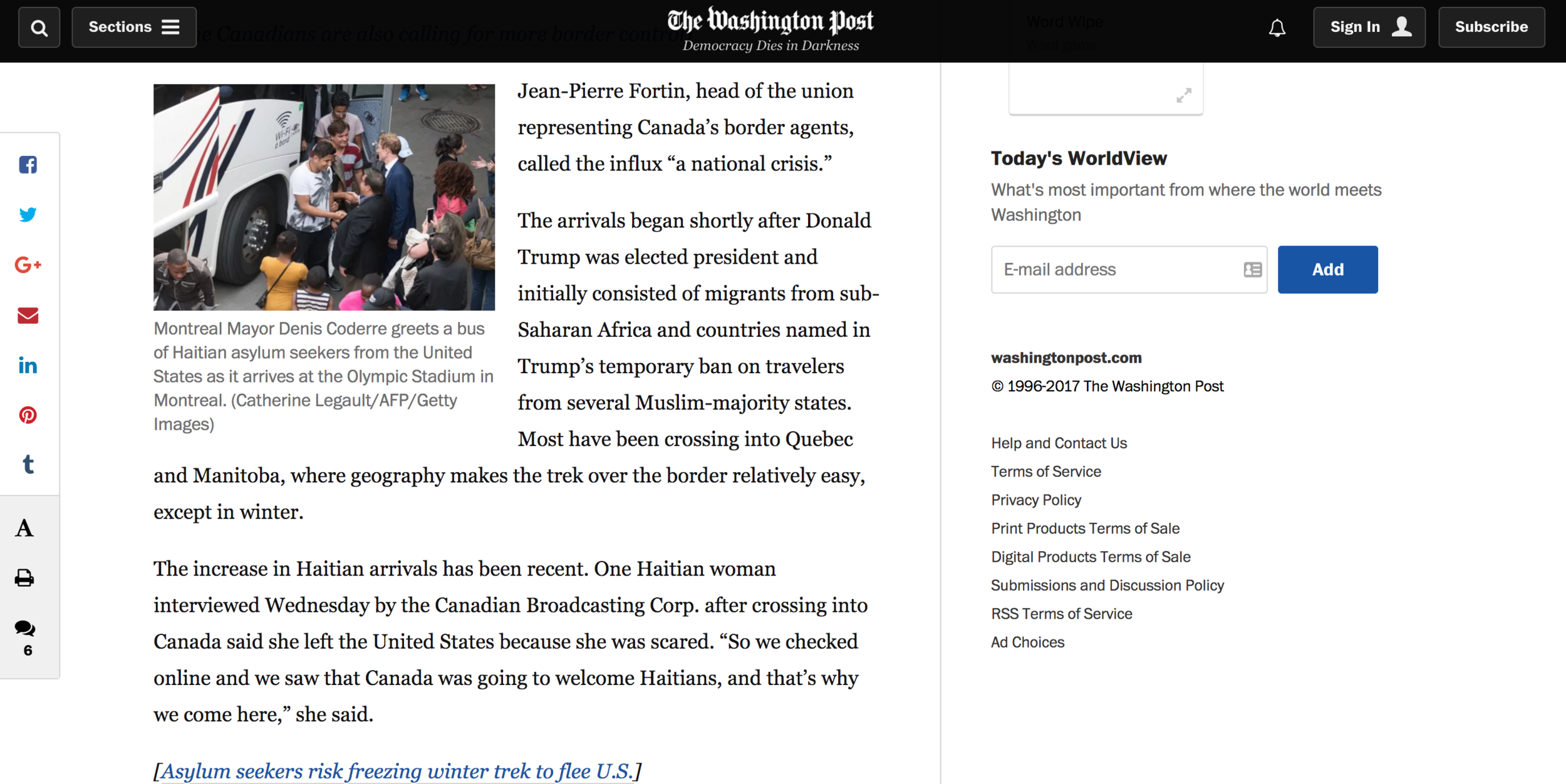Print the article using printer icon
Viewport: 1566px width, 784px height.
pos(24,578)
